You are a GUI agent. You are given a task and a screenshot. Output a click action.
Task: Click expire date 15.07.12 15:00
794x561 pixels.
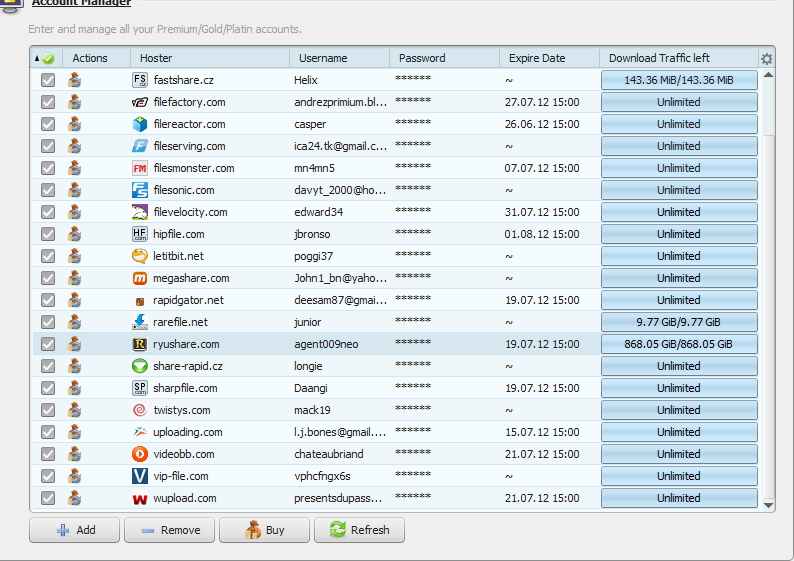coord(542,432)
